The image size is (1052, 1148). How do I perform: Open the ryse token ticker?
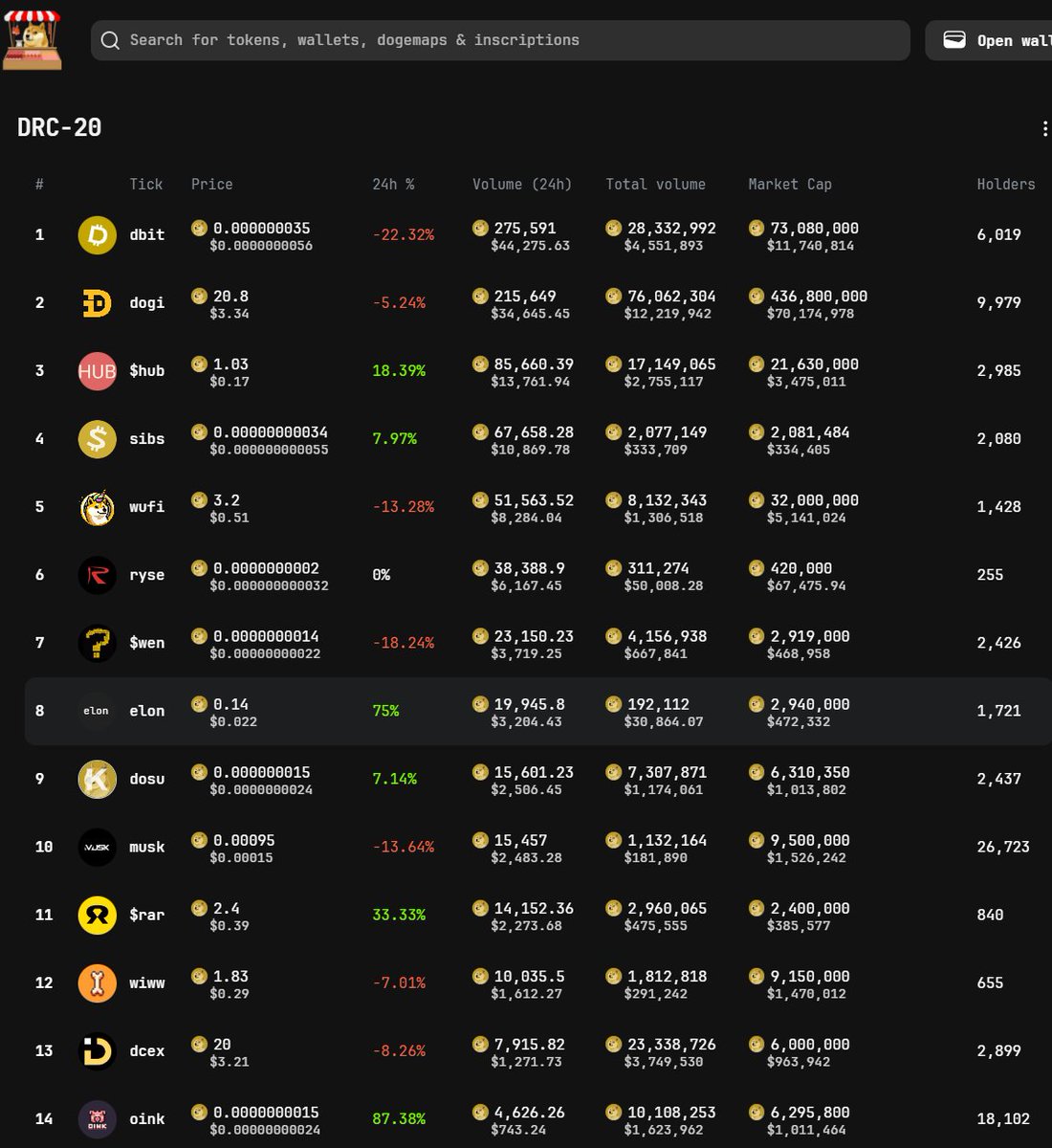pos(147,575)
